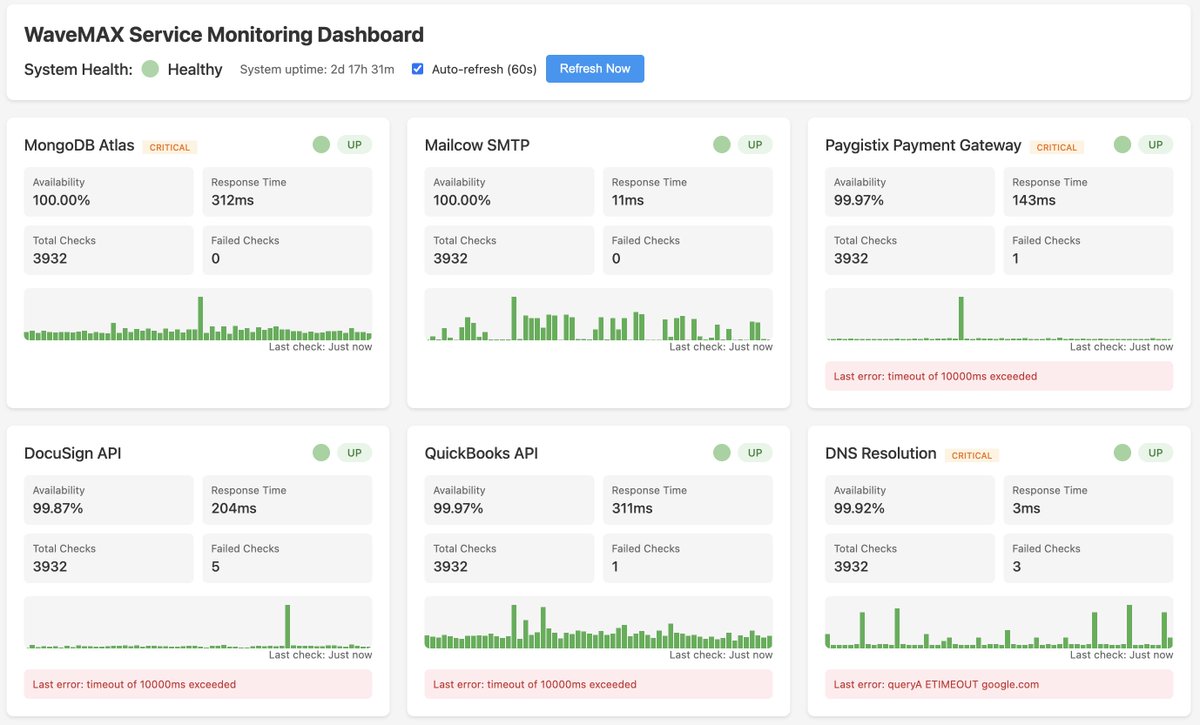Click Paygistix availability 99.97%

[859, 200]
